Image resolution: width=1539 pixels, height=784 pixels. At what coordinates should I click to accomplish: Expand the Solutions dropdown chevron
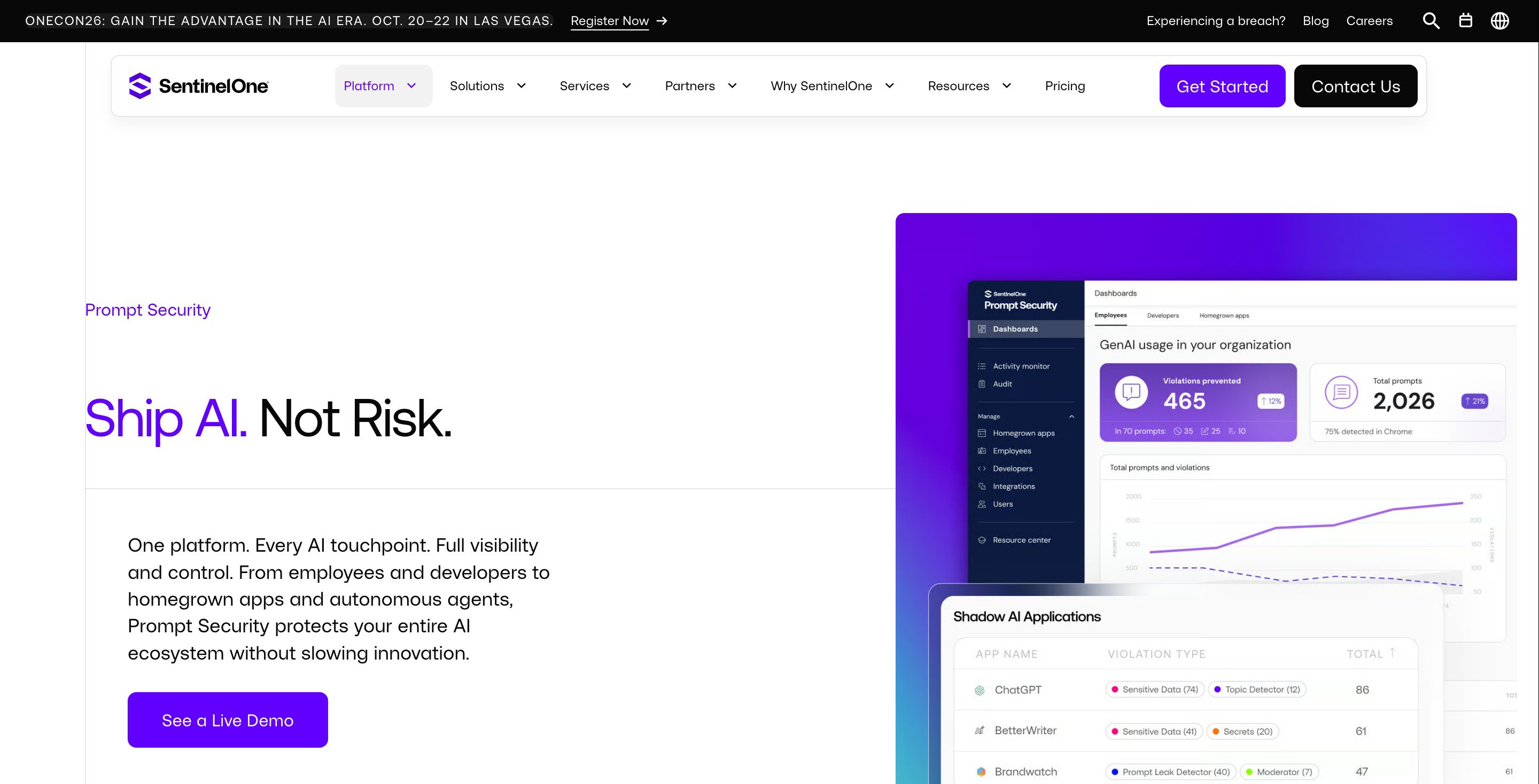click(x=521, y=86)
